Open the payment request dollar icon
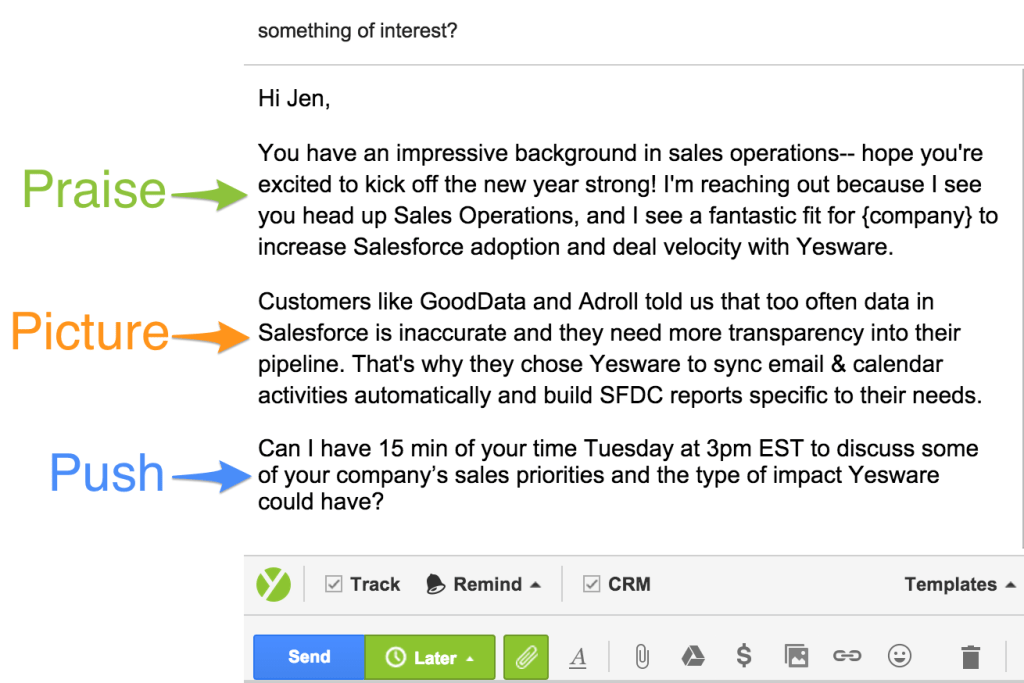 tap(744, 657)
